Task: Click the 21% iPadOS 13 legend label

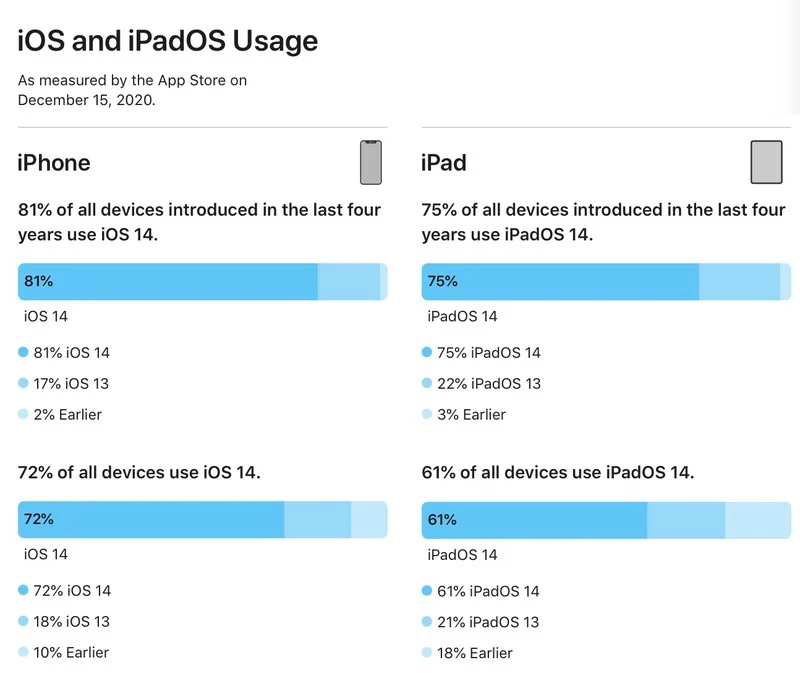Action: point(488,622)
